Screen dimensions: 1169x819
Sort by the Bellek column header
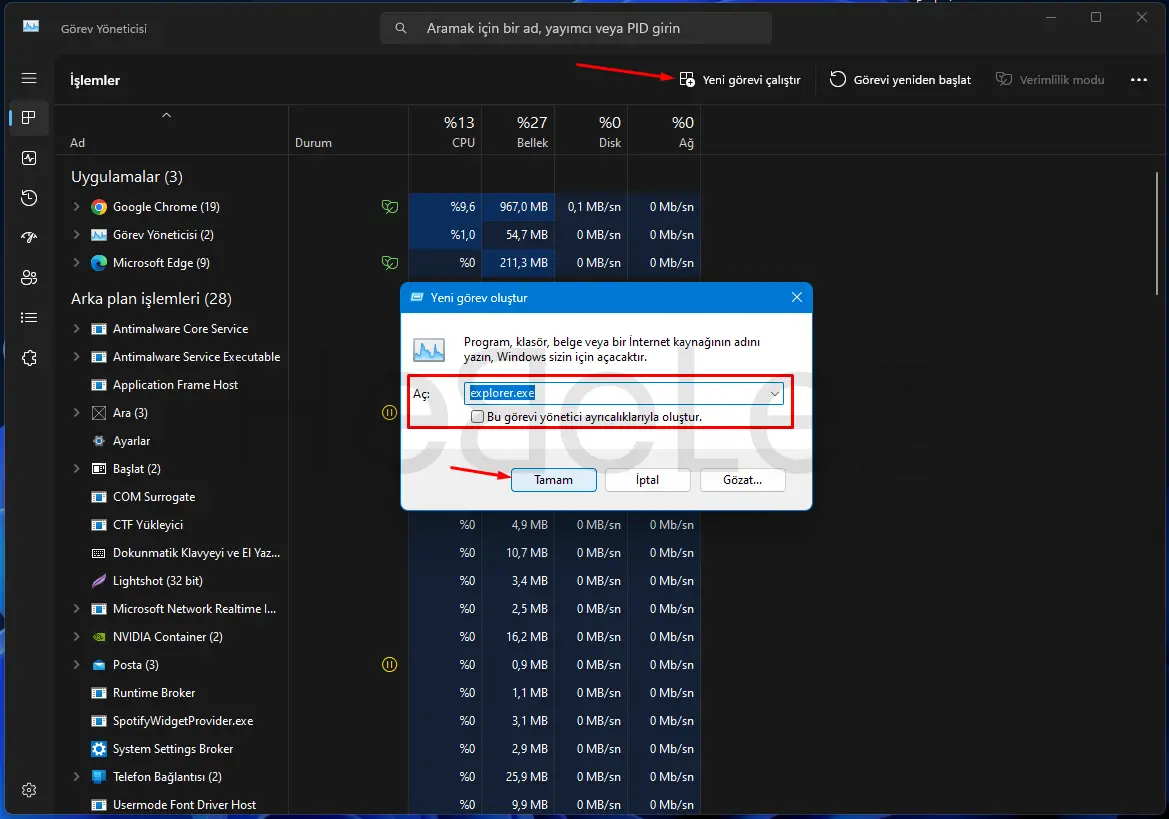(x=519, y=131)
